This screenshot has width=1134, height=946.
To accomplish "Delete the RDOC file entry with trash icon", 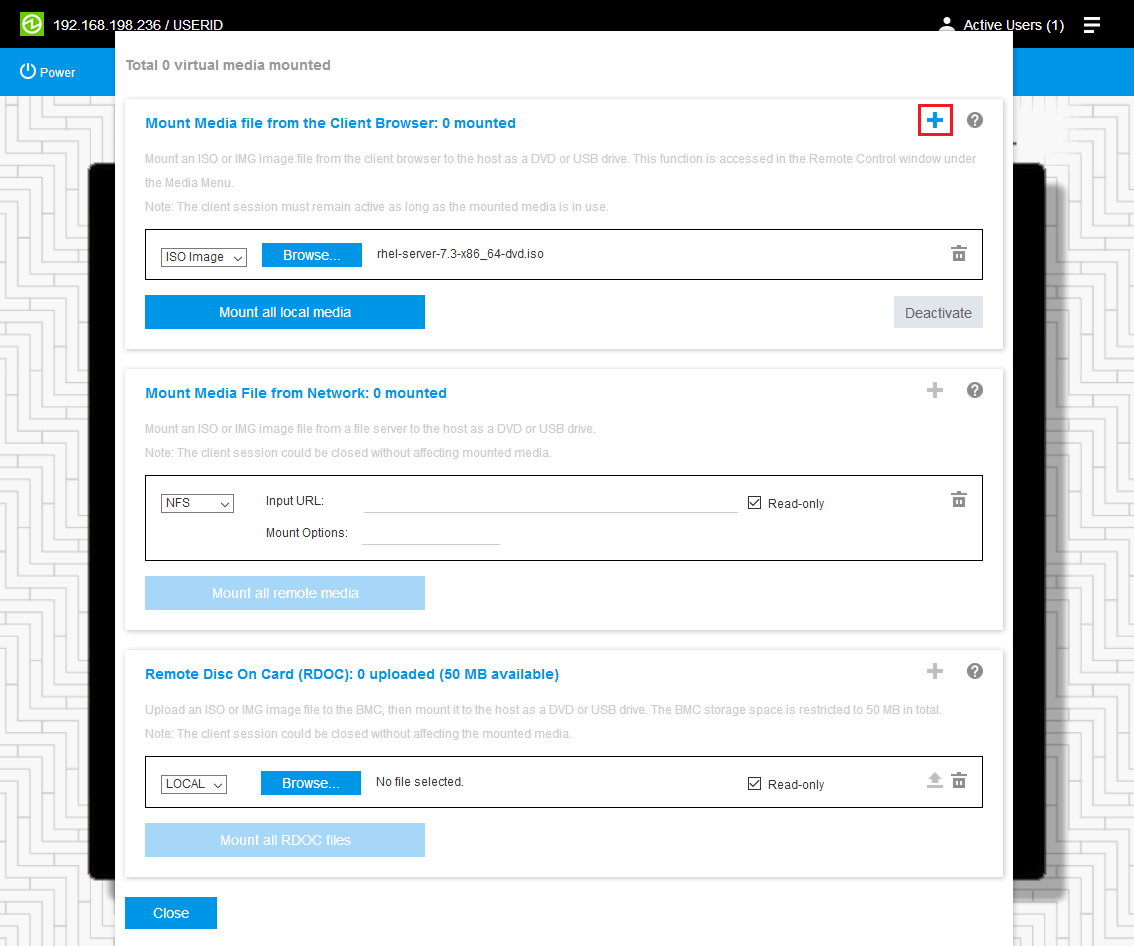I will pyautogui.click(x=958, y=781).
